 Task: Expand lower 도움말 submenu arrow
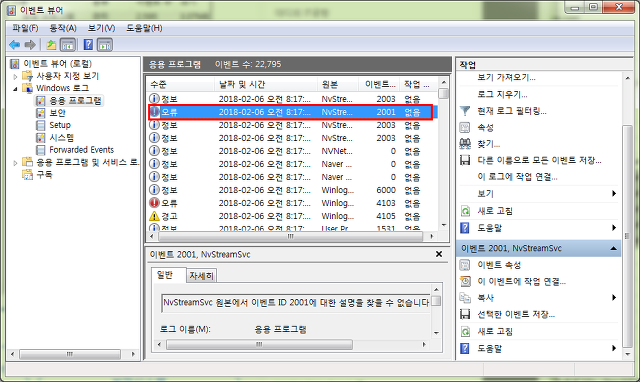pyautogui.click(x=614, y=348)
